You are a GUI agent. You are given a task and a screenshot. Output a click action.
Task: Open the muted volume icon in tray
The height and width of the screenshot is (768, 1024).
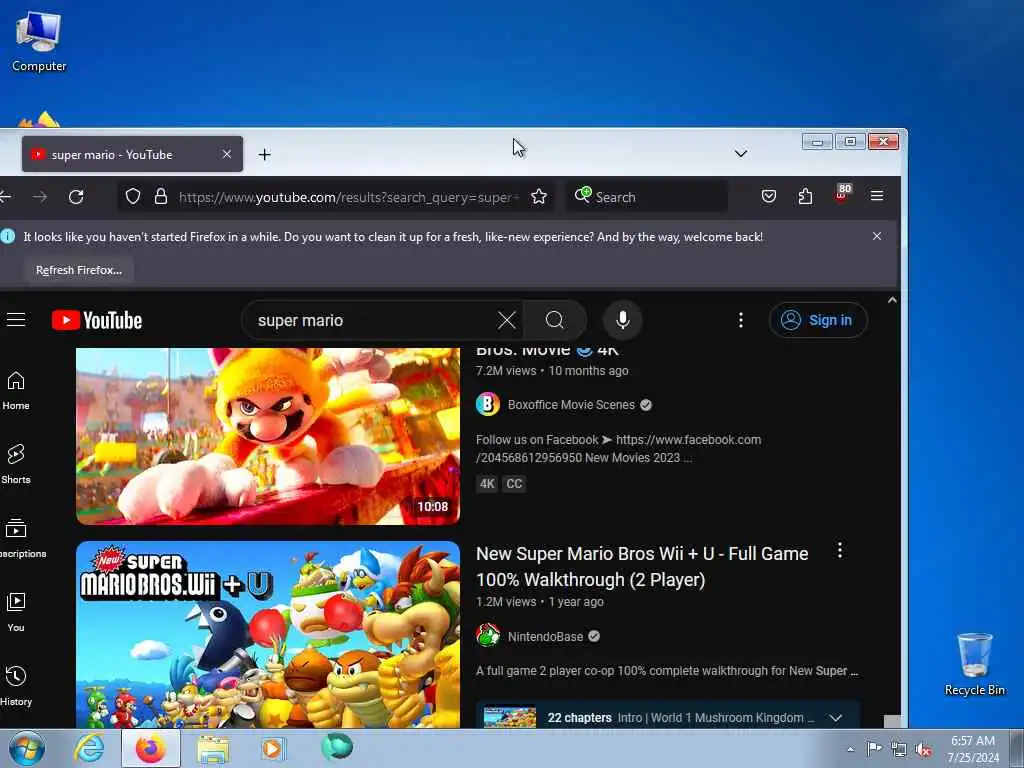coord(923,750)
